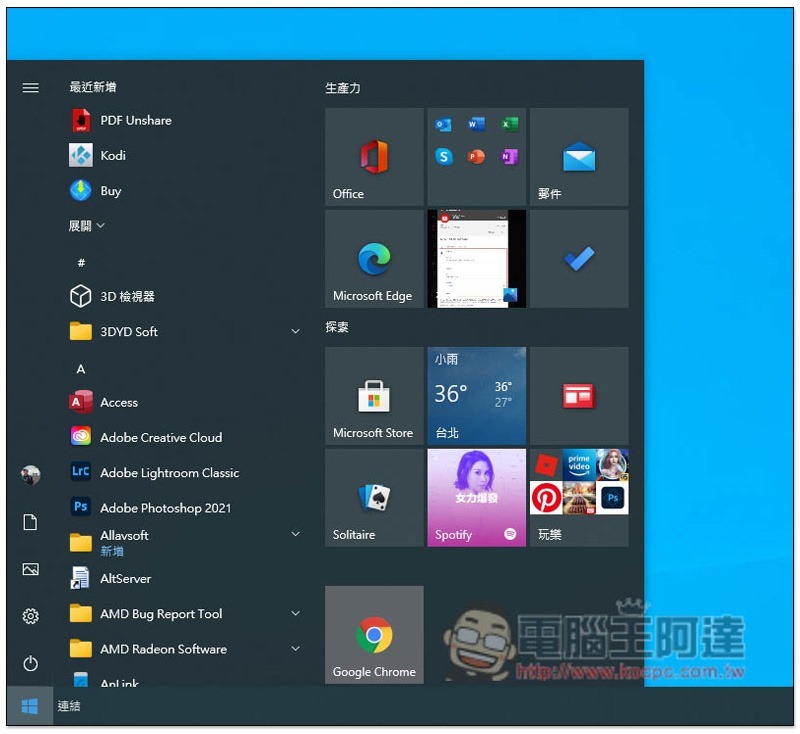Click the 最近新增 section header
Screen dimensions: 800x734
[x=93, y=87]
